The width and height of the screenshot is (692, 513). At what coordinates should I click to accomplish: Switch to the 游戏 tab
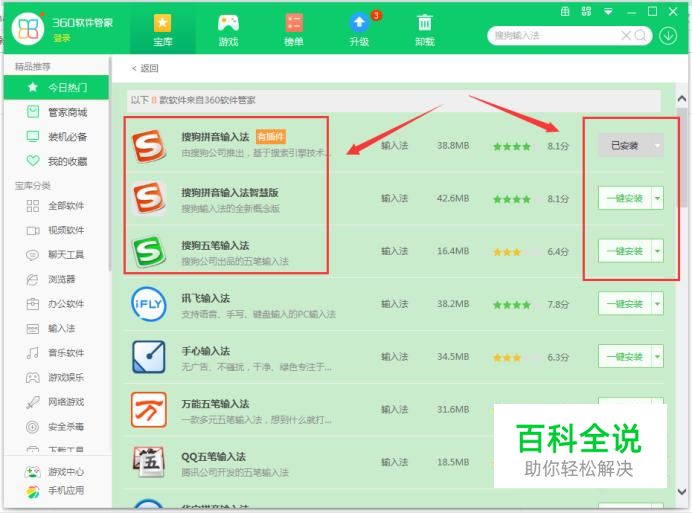228,30
